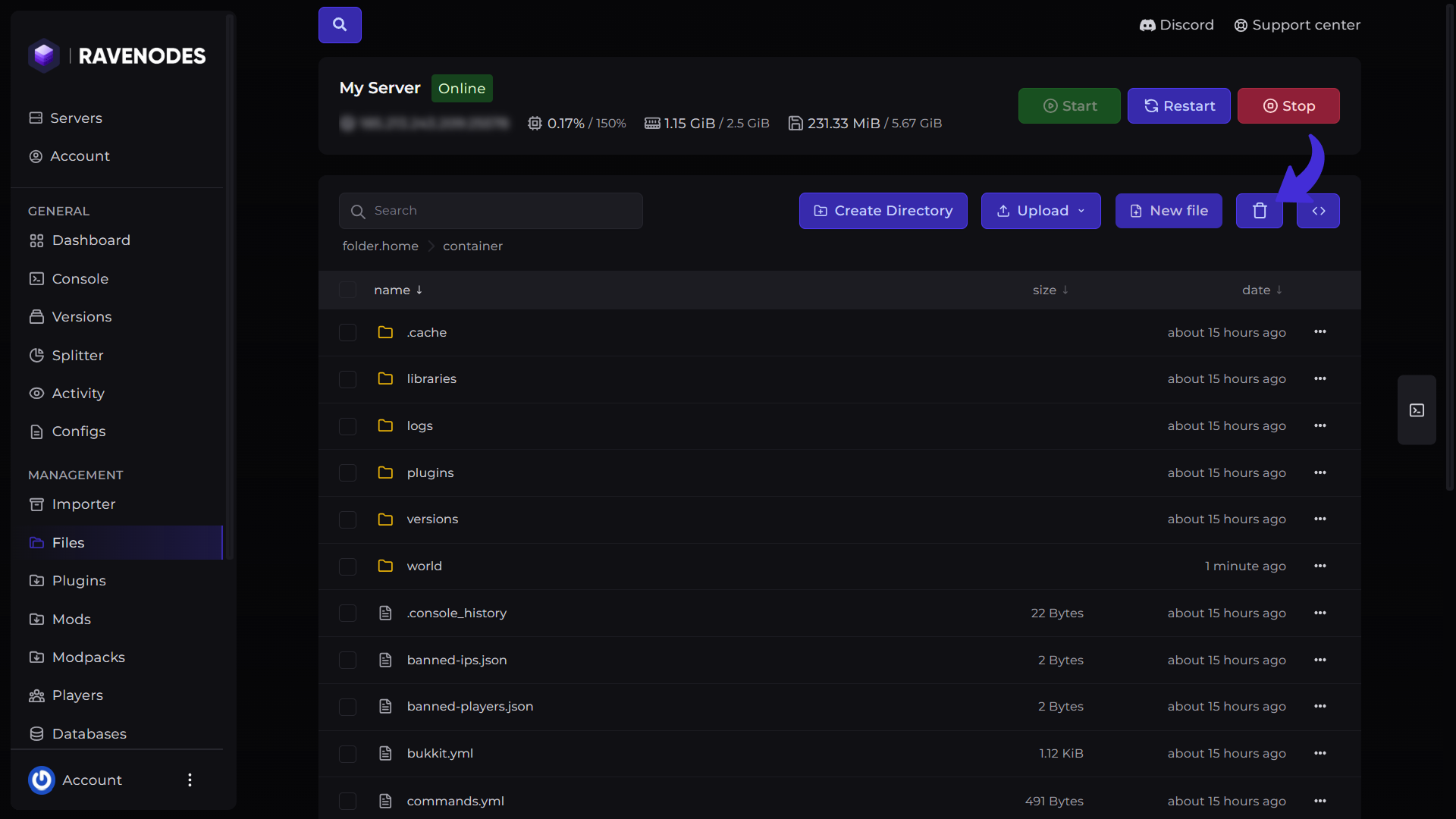Click the Account power avatar icon
This screenshot has width=1456, height=819.
point(42,780)
